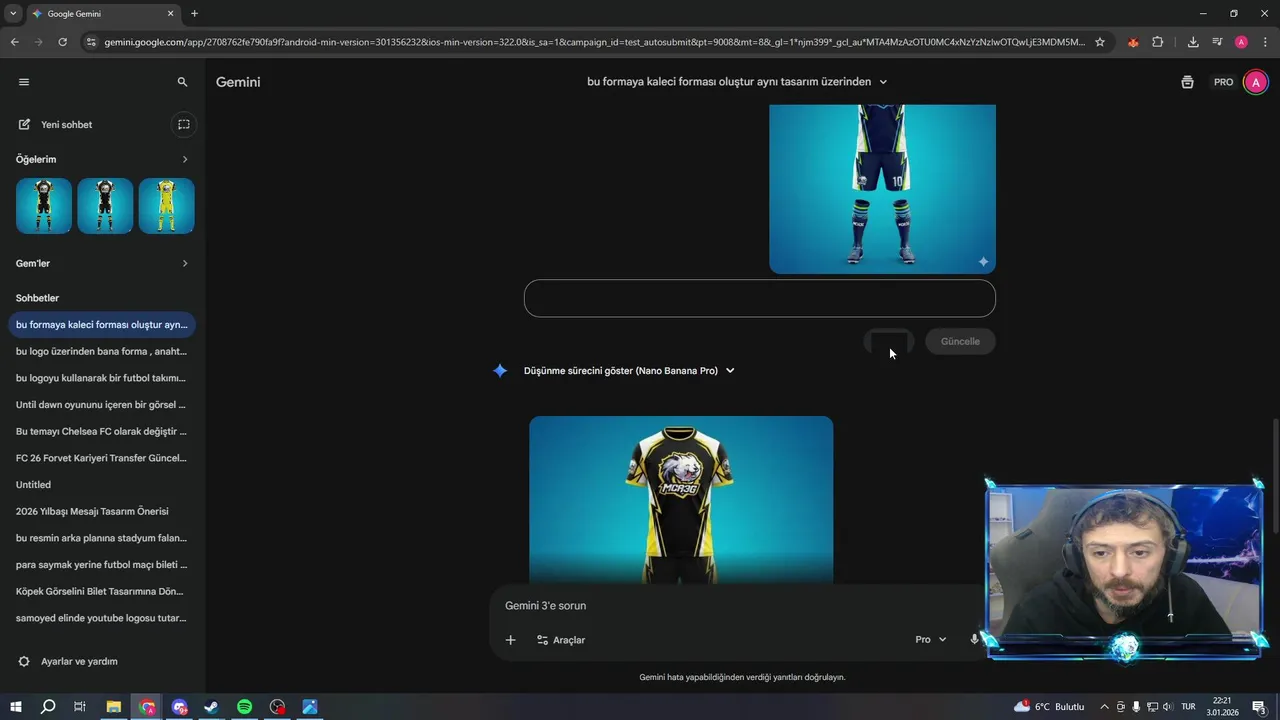Viewport: 1280px width, 720px height.
Task: Expand the Öğelerim section arrow
Action: tap(185, 159)
